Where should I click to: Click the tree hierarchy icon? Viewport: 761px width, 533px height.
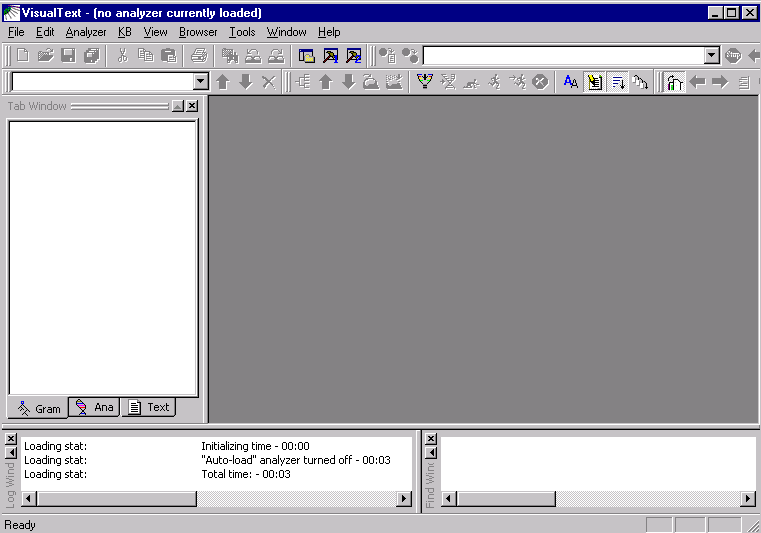[303, 82]
